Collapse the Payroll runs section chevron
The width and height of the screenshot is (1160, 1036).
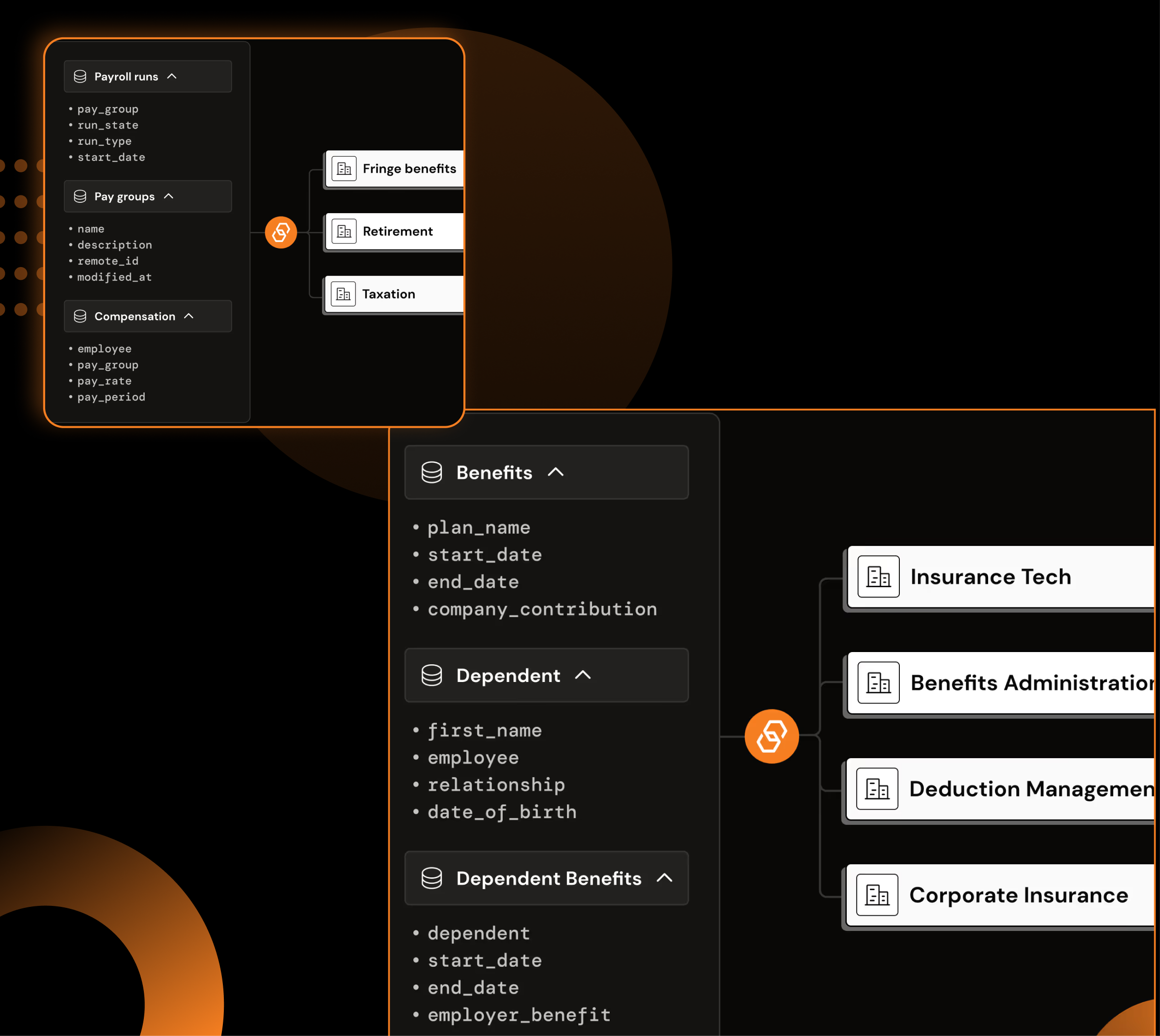[x=172, y=76]
